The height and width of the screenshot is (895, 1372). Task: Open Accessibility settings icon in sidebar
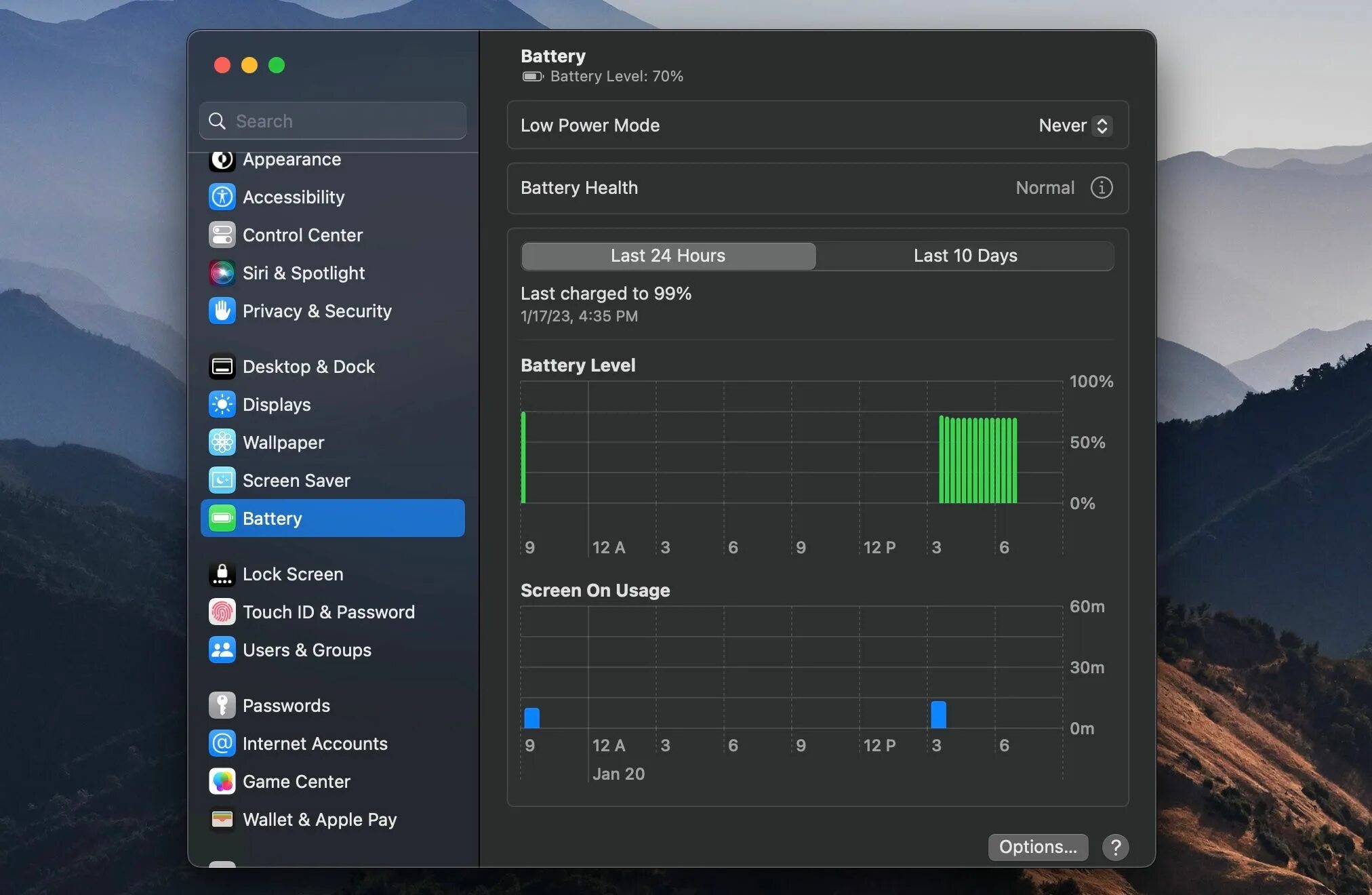coord(222,197)
